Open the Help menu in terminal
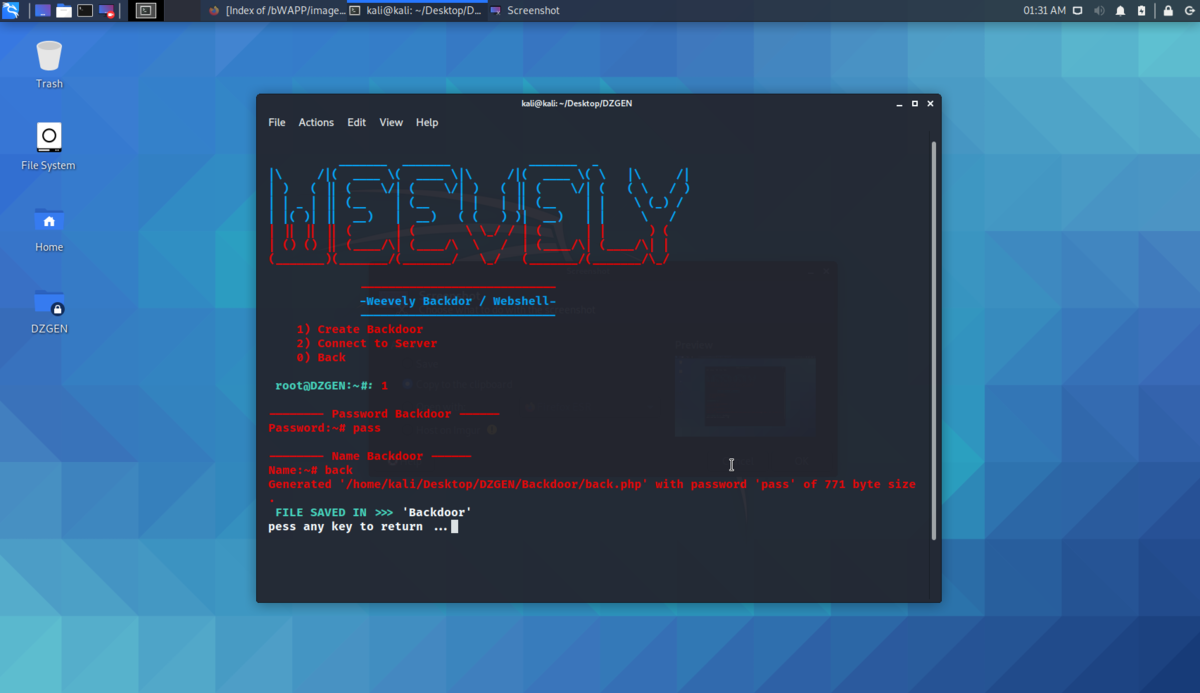 [x=427, y=122]
